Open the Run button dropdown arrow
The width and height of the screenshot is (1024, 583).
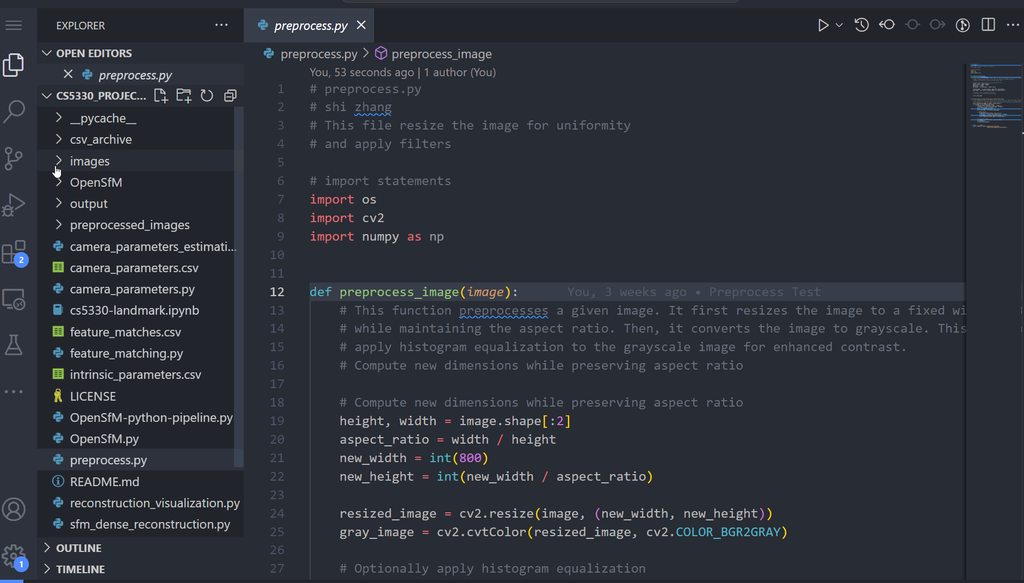839,25
